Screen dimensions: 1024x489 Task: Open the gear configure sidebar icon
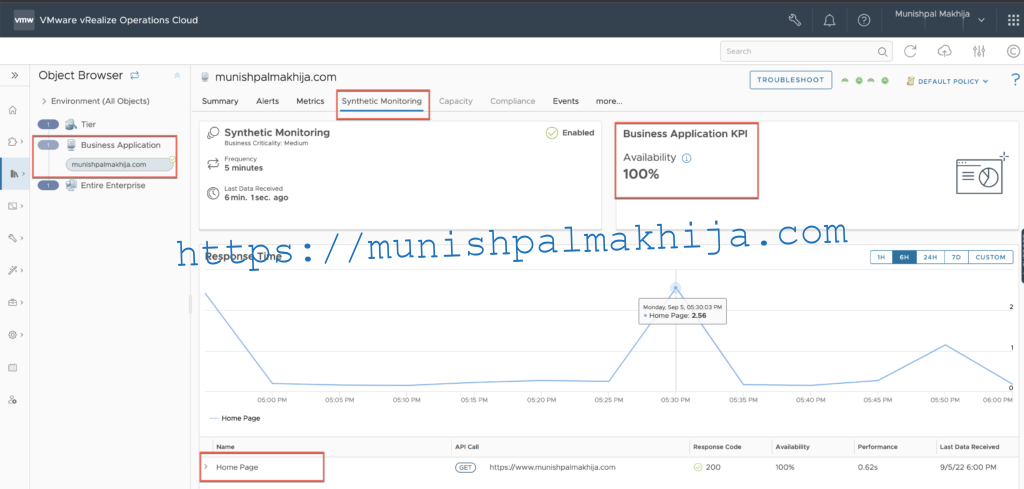pos(12,334)
